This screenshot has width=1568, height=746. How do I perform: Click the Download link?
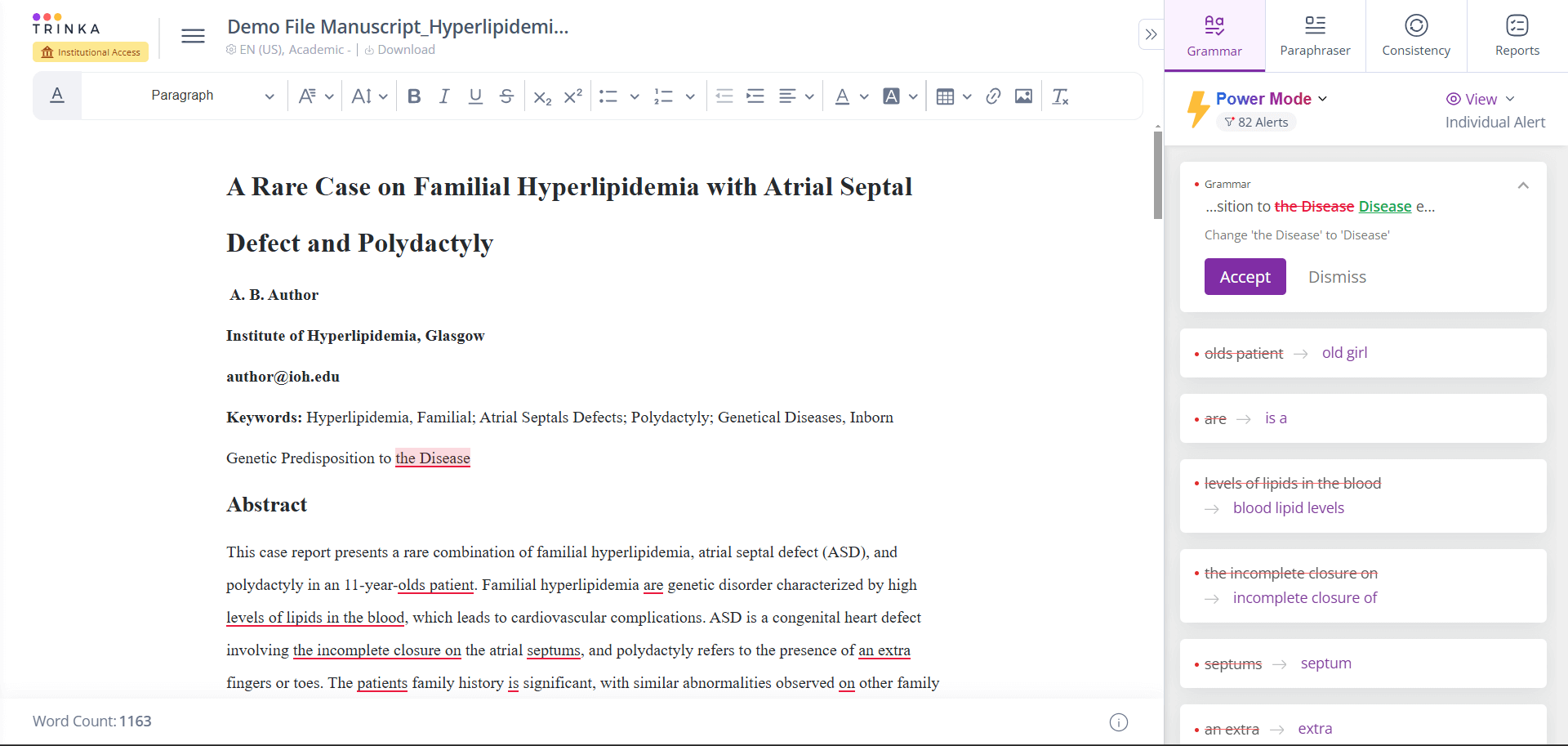(x=399, y=50)
